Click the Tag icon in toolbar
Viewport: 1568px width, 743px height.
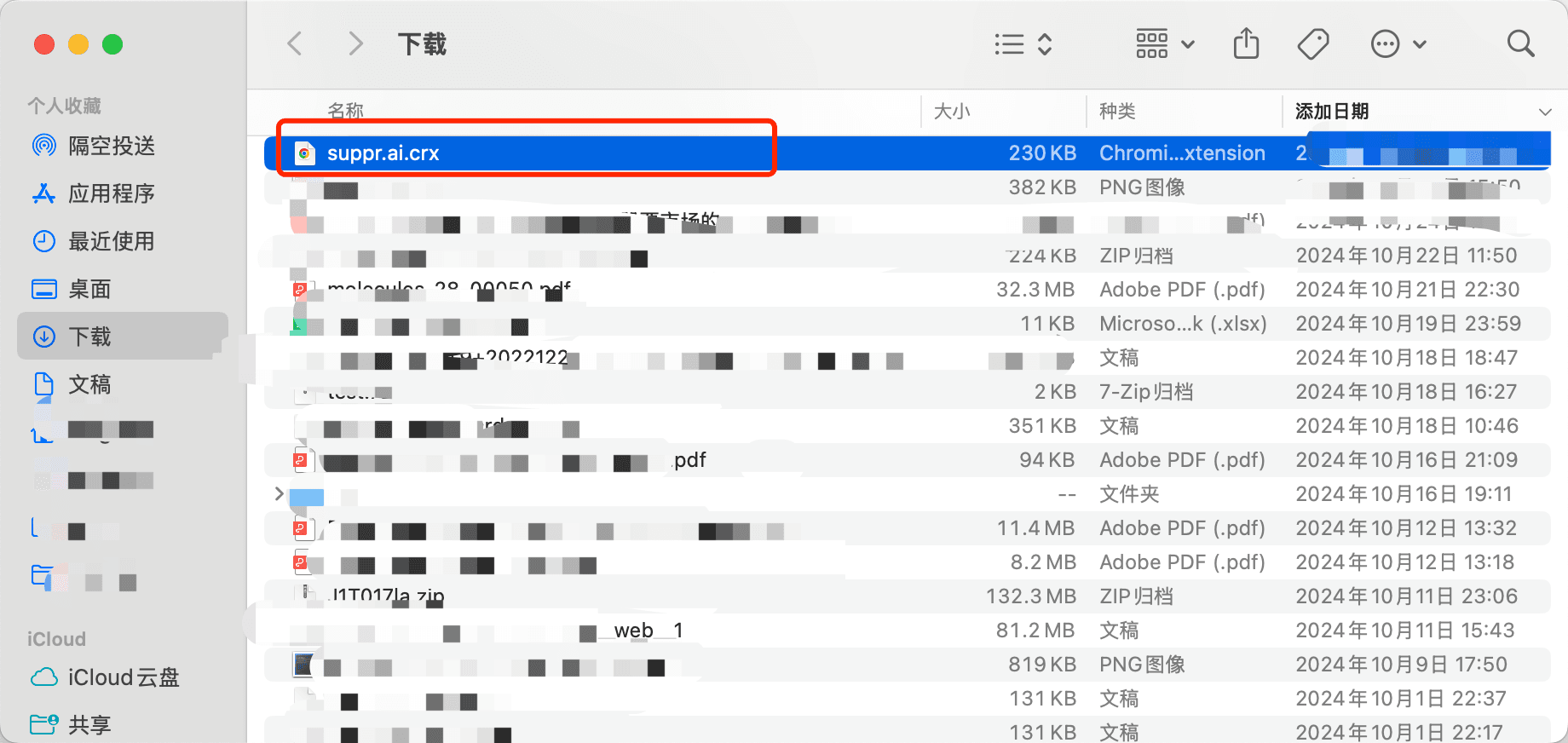pos(1312,43)
